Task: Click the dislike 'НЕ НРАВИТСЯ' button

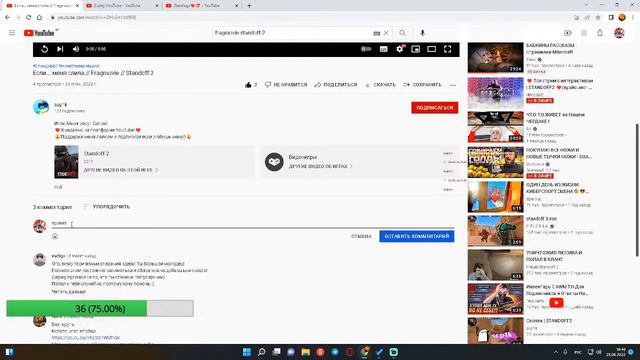Action: pyautogui.click(x=286, y=84)
